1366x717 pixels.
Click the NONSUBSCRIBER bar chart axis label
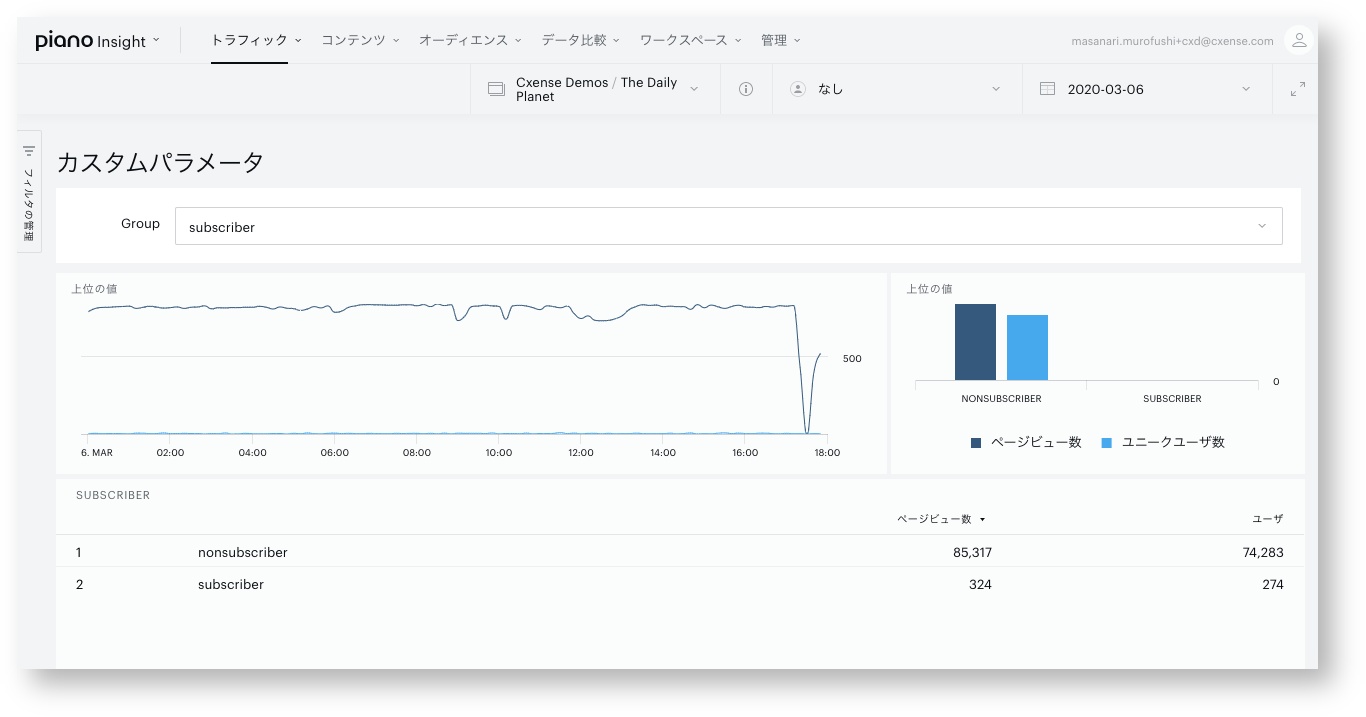[1001, 398]
